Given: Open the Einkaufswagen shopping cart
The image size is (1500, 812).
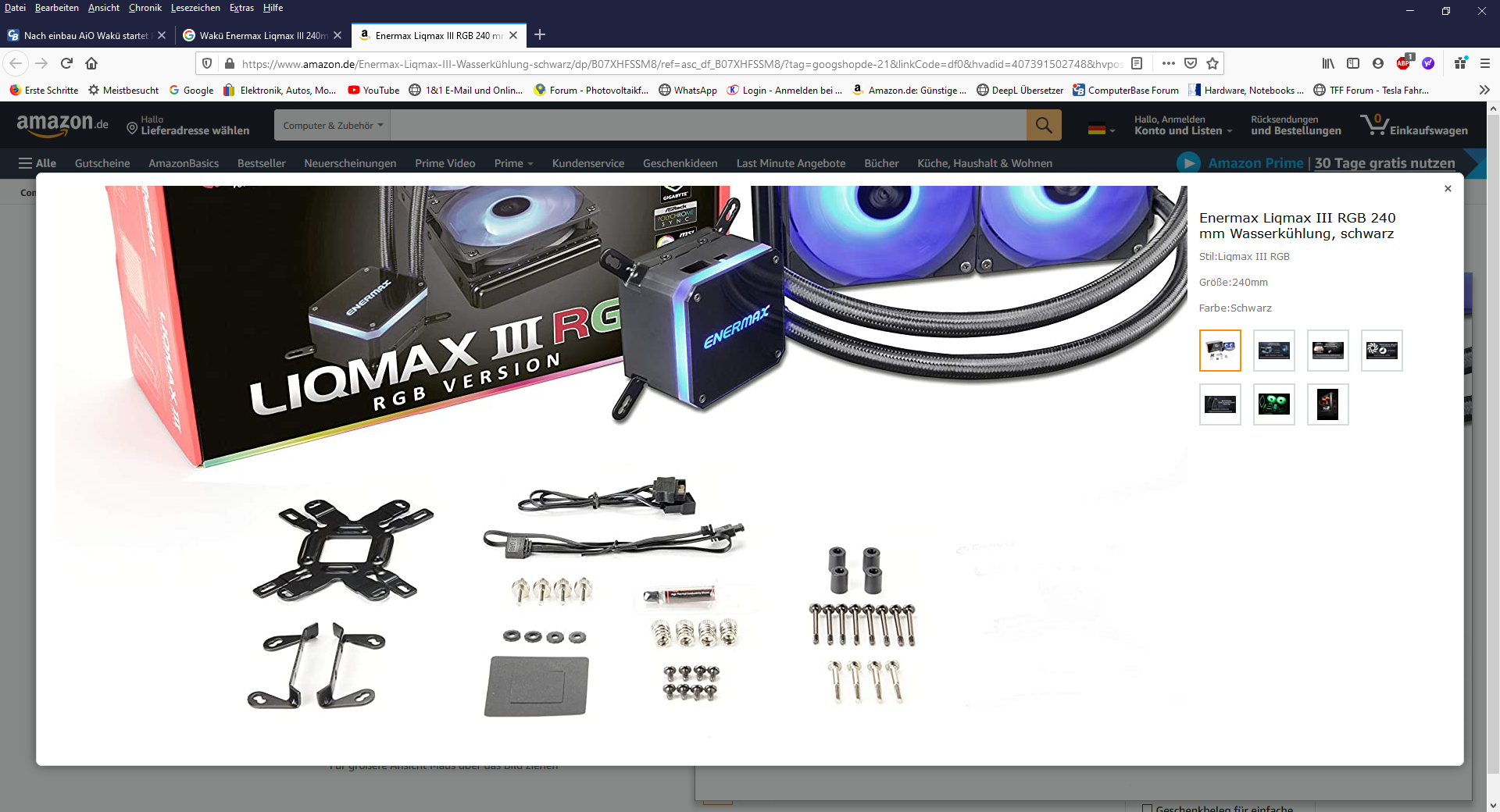Looking at the screenshot, I should (1414, 125).
